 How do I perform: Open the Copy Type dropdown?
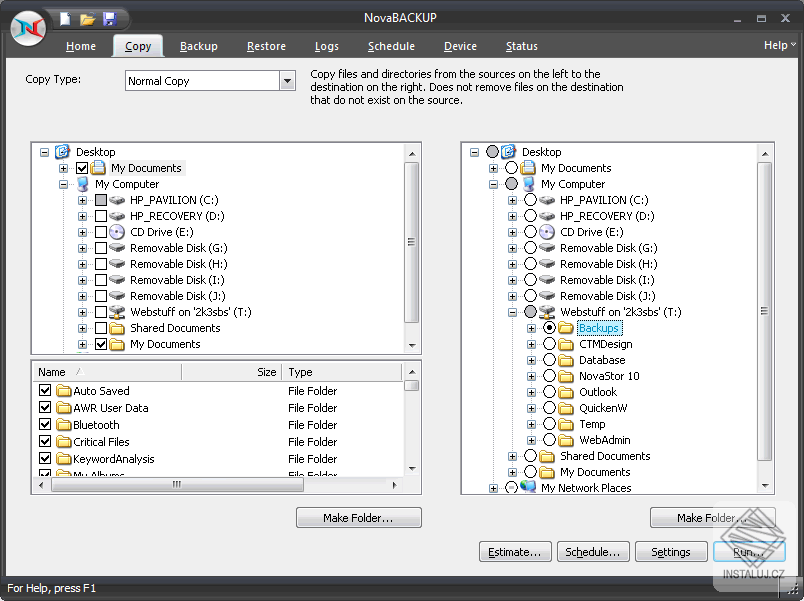[288, 81]
